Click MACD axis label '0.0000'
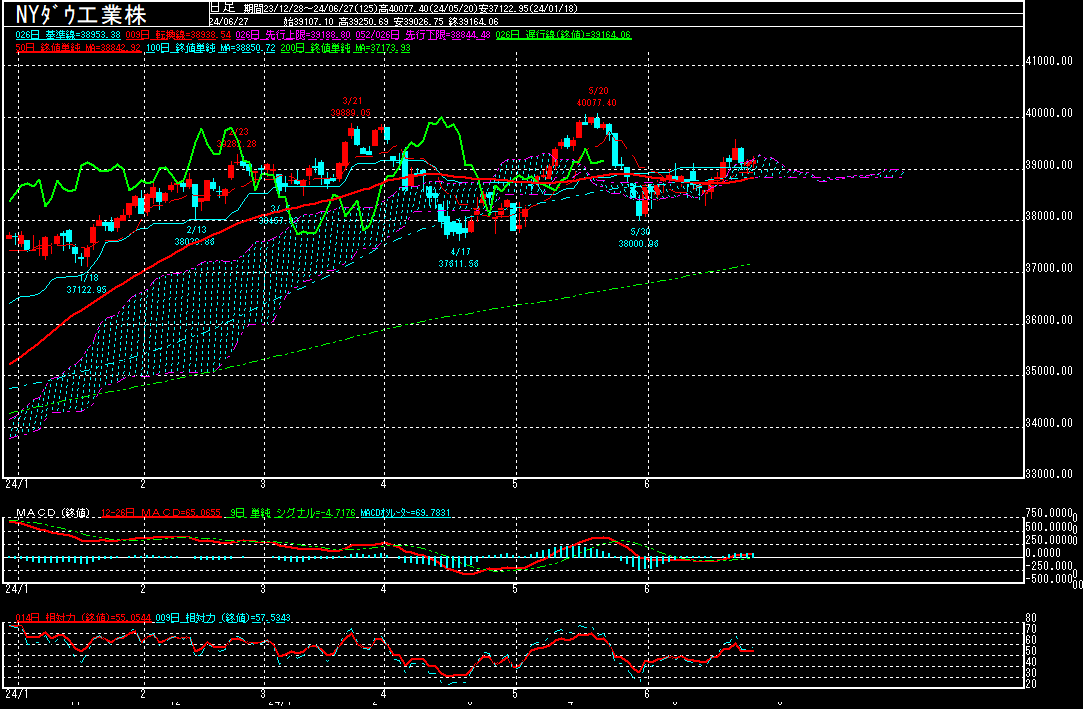1083x709 pixels. tap(1043, 553)
